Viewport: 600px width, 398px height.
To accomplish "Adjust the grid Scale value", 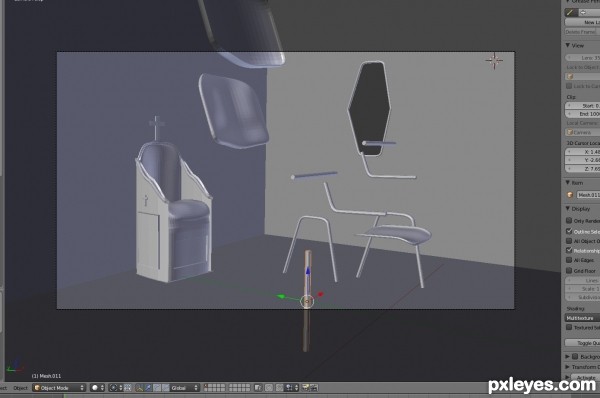I will coord(582,289).
